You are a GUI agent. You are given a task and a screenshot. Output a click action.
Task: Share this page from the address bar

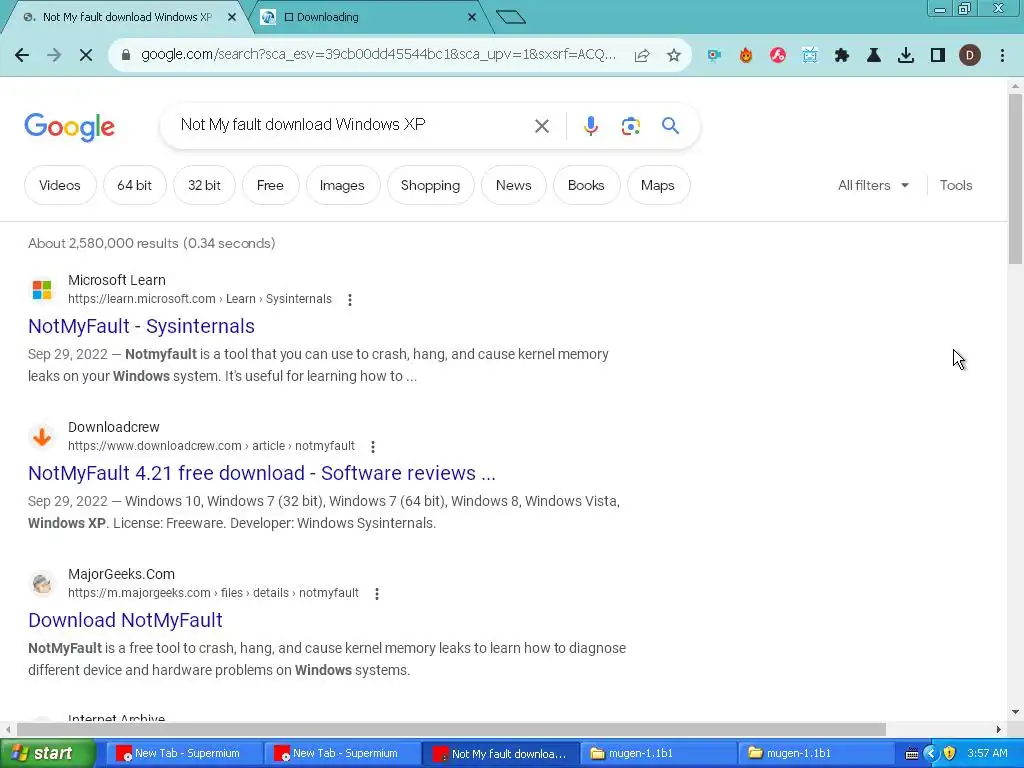click(642, 56)
